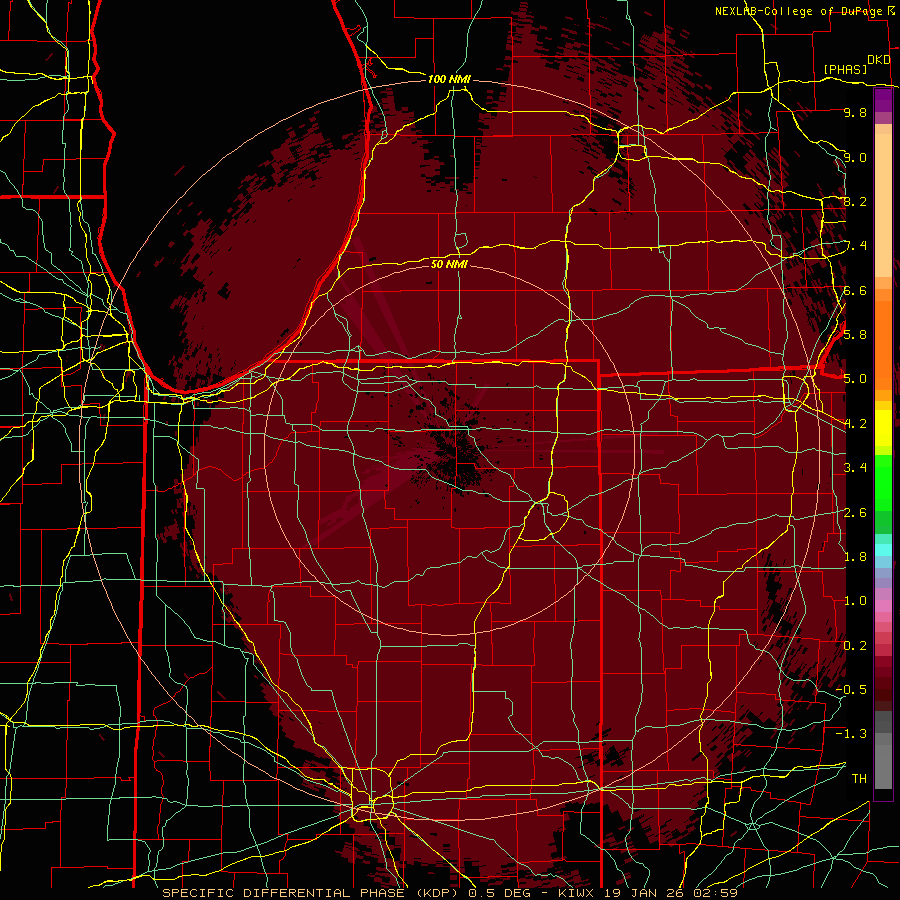The width and height of the screenshot is (900, 900).
Task: Click the 19 JAN 26 date text
Action: pos(645,893)
